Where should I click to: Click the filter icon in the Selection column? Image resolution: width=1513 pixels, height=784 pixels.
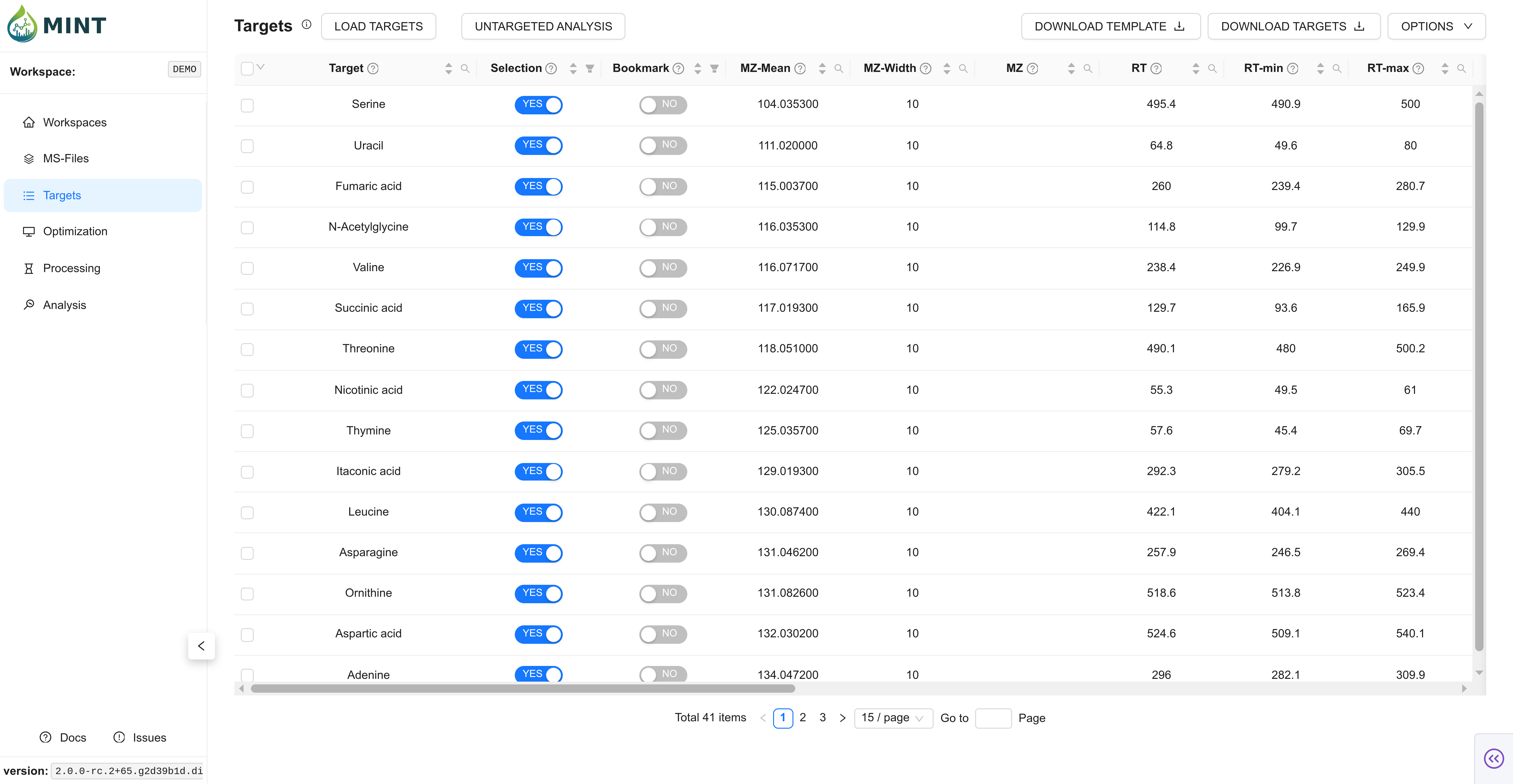(x=590, y=69)
